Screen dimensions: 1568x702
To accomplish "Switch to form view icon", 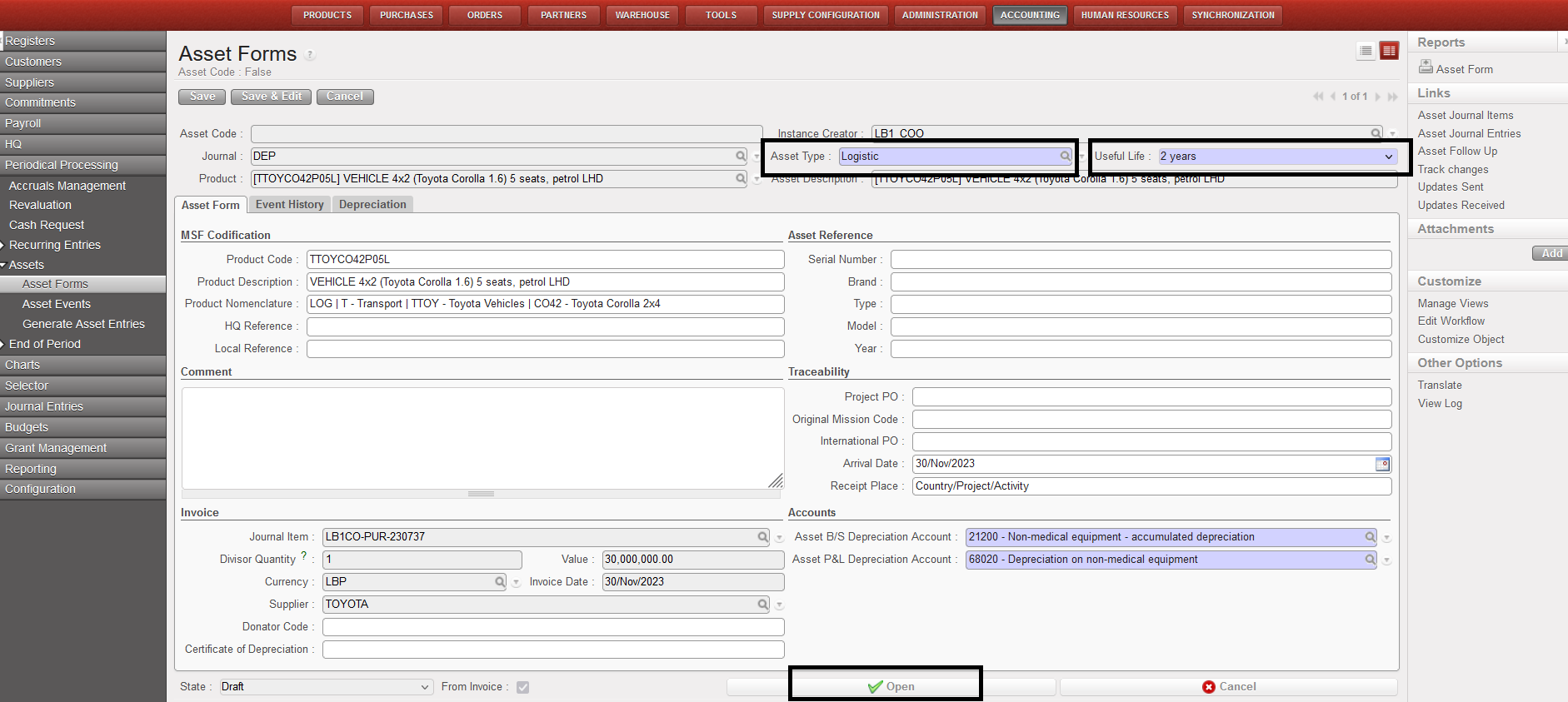I will tap(1389, 51).
